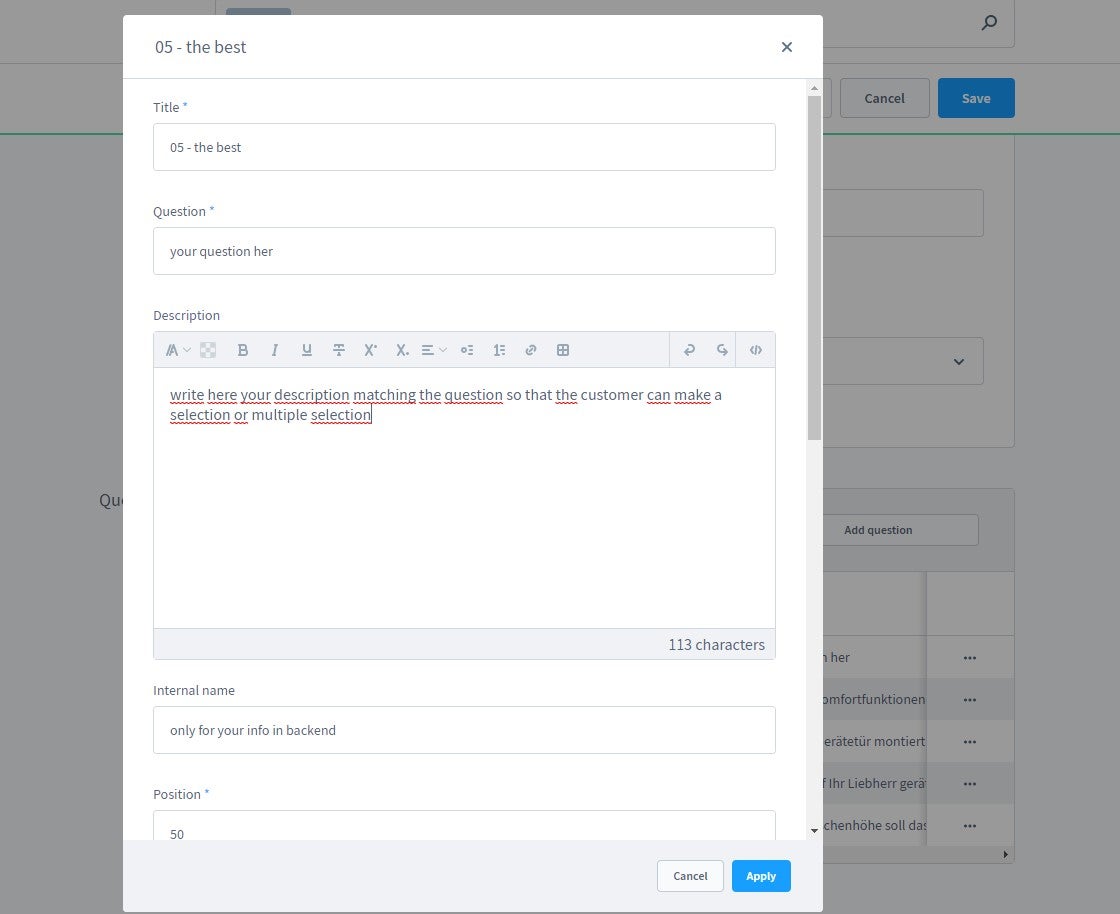Screen dimensions: 1120x914
Task: Toggle underline formatting in description editor
Action: [306, 350]
